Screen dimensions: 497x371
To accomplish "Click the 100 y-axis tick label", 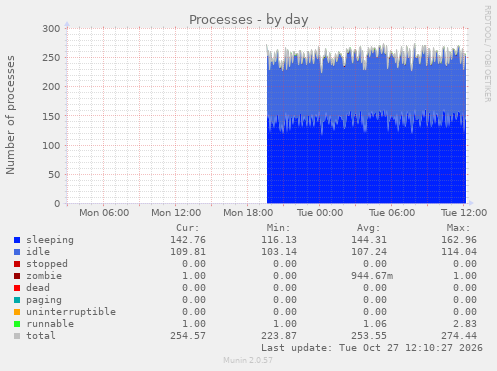I will point(51,145).
